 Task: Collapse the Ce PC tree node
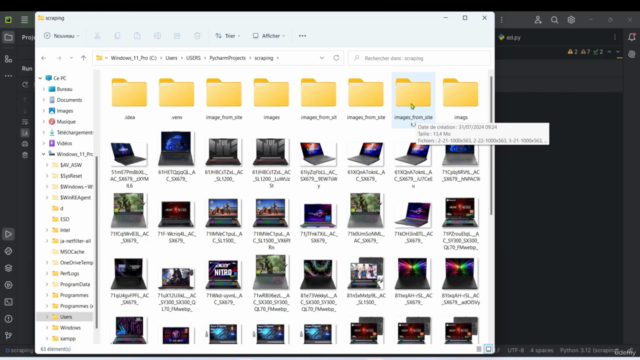point(40,78)
